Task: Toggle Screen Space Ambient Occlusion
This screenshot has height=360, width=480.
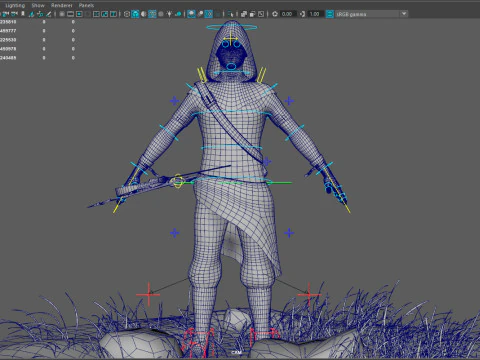Action: click(x=191, y=14)
